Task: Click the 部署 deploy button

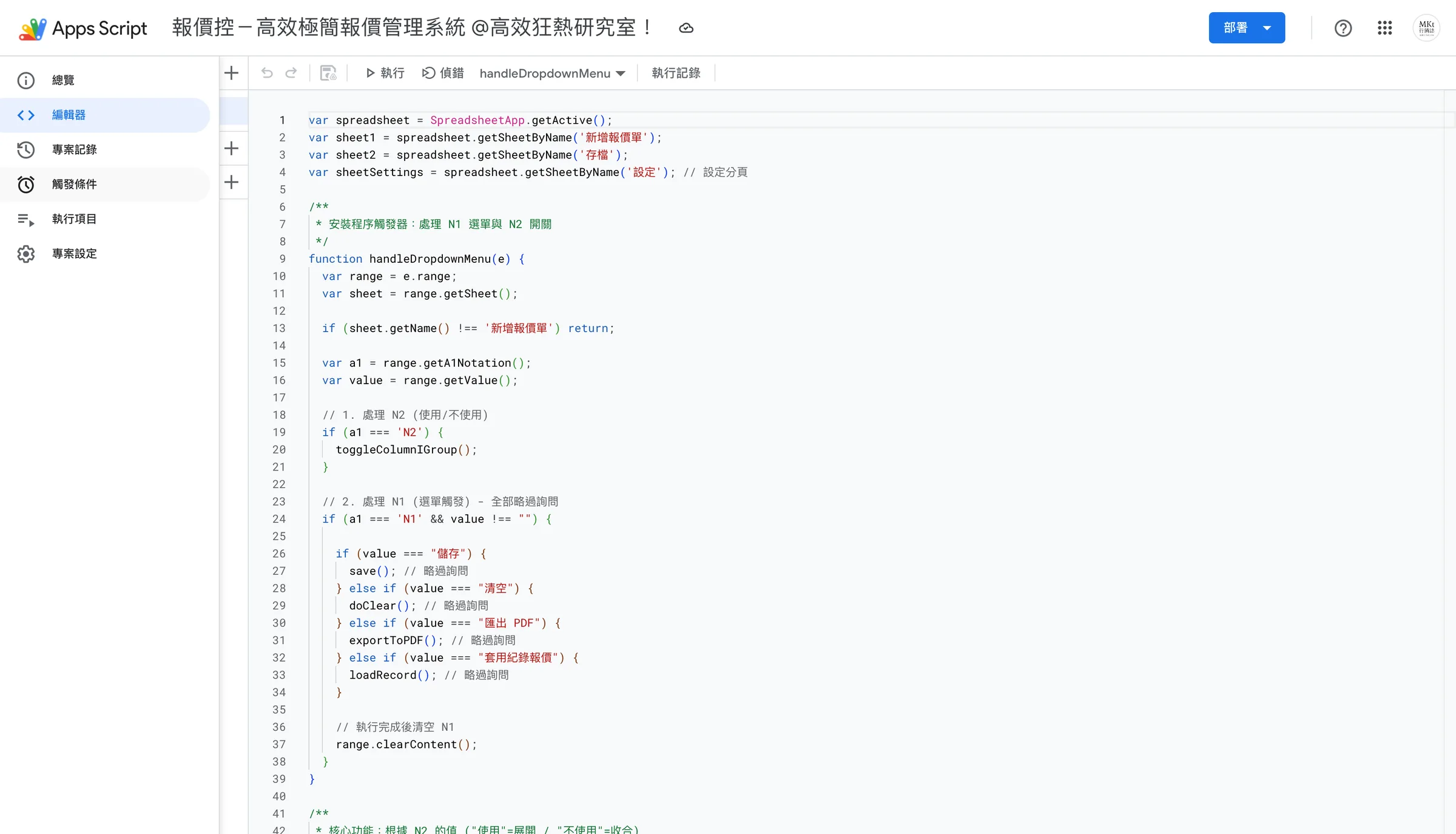Action: 1235,28
